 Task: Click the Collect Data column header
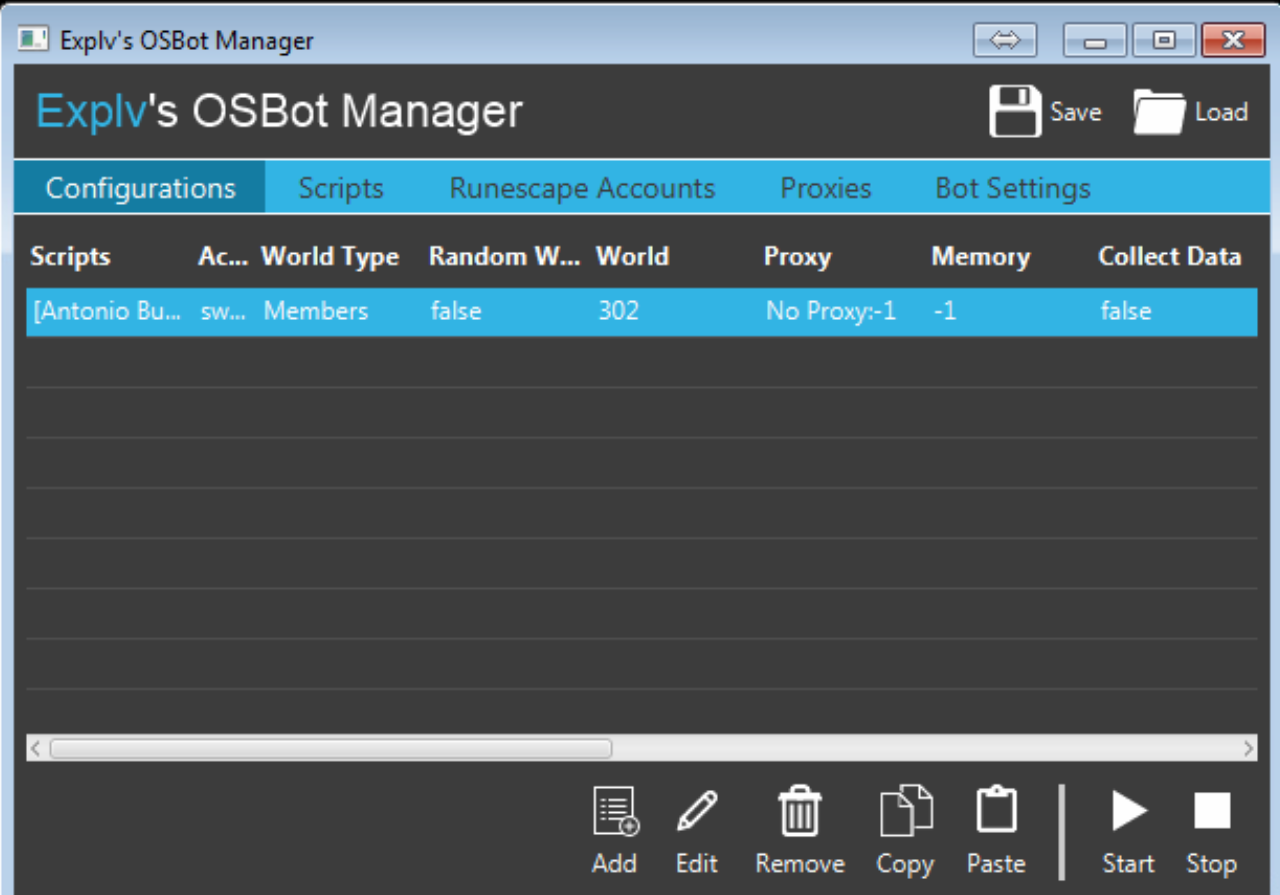[1169, 257]
